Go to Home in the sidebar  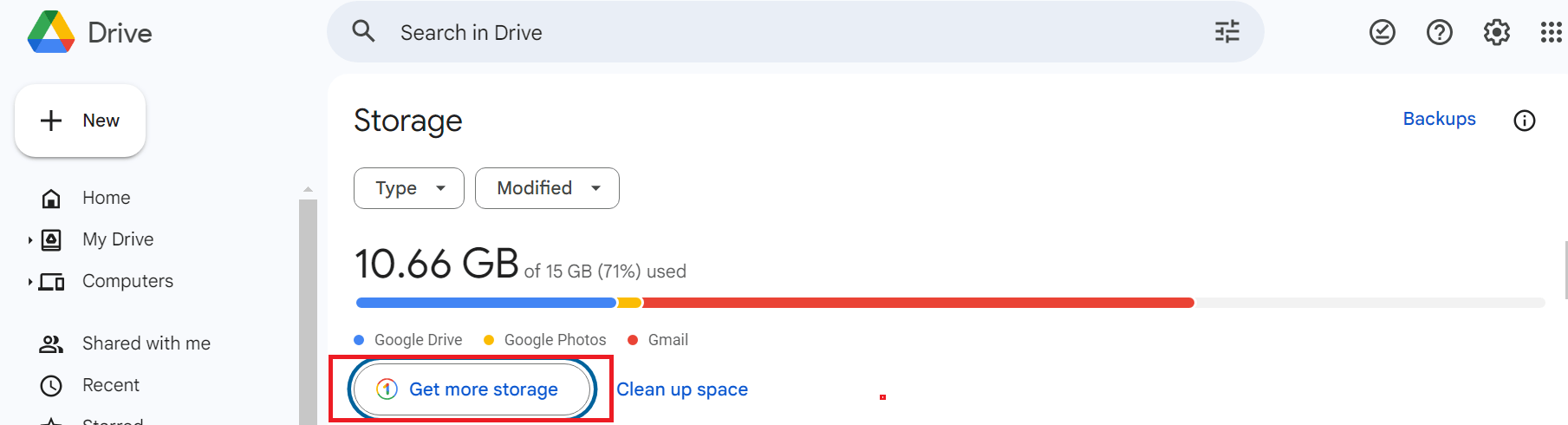click(x=106, y=198)
